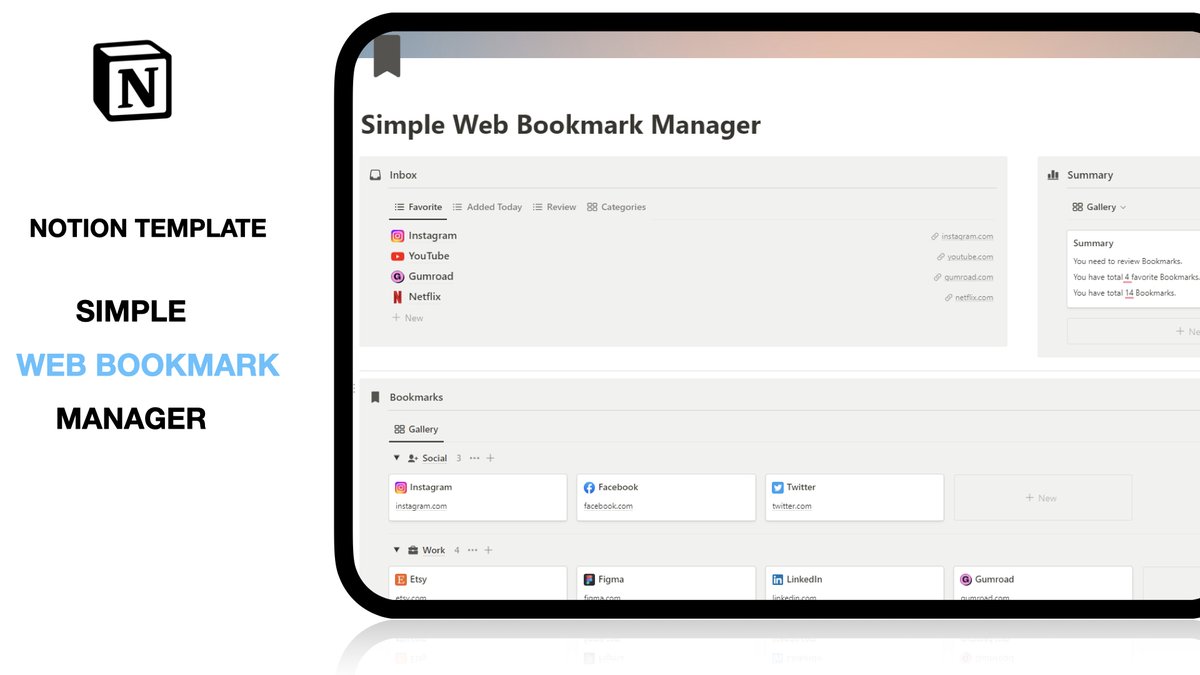Open the Summary card in the Summary gallery
Viewport: 1200px width, 675px height.
coord(1134,268)
